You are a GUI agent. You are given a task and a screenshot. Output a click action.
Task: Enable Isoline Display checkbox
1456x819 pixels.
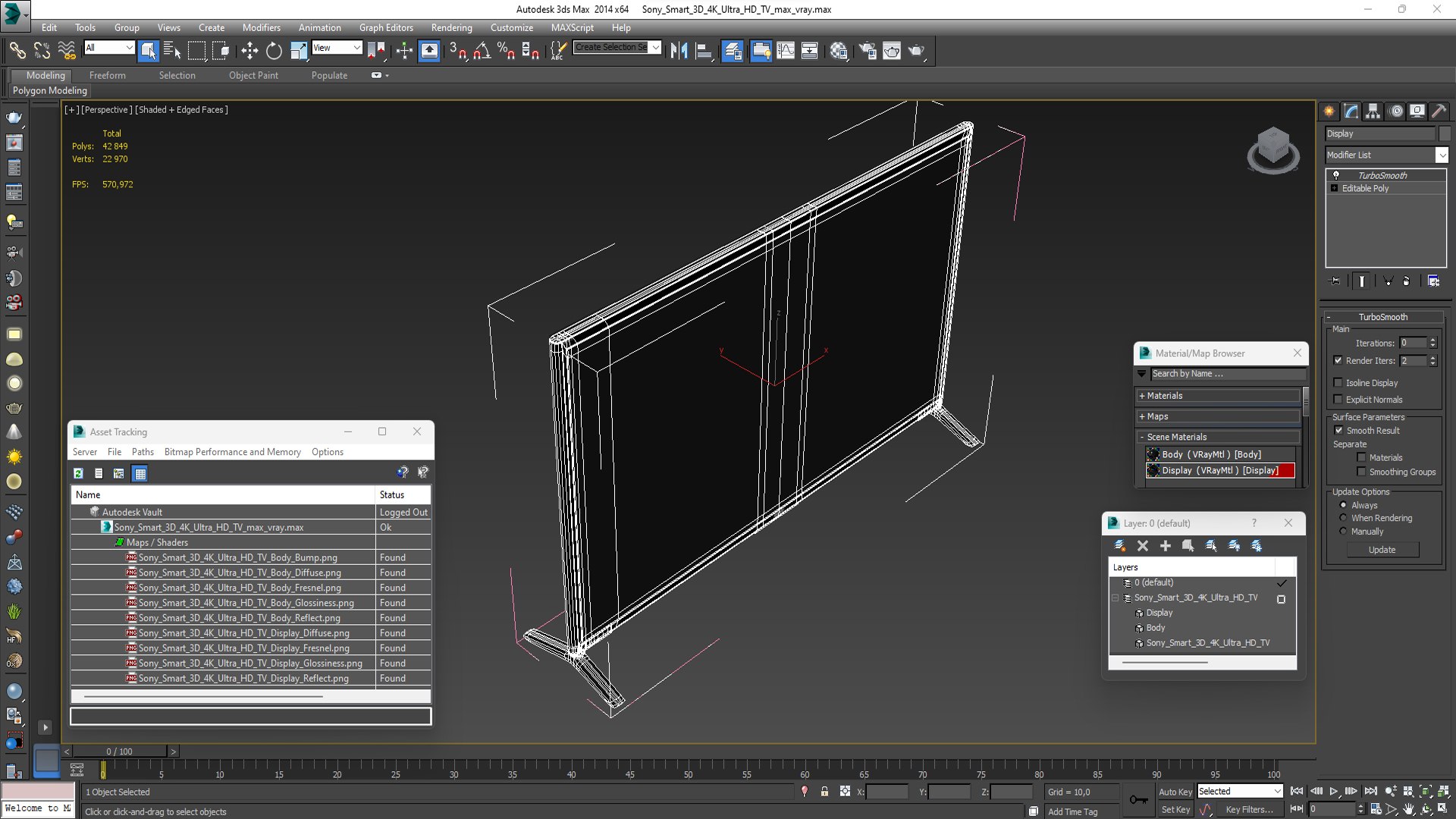pyautogui.click(x=1338, y=383)
